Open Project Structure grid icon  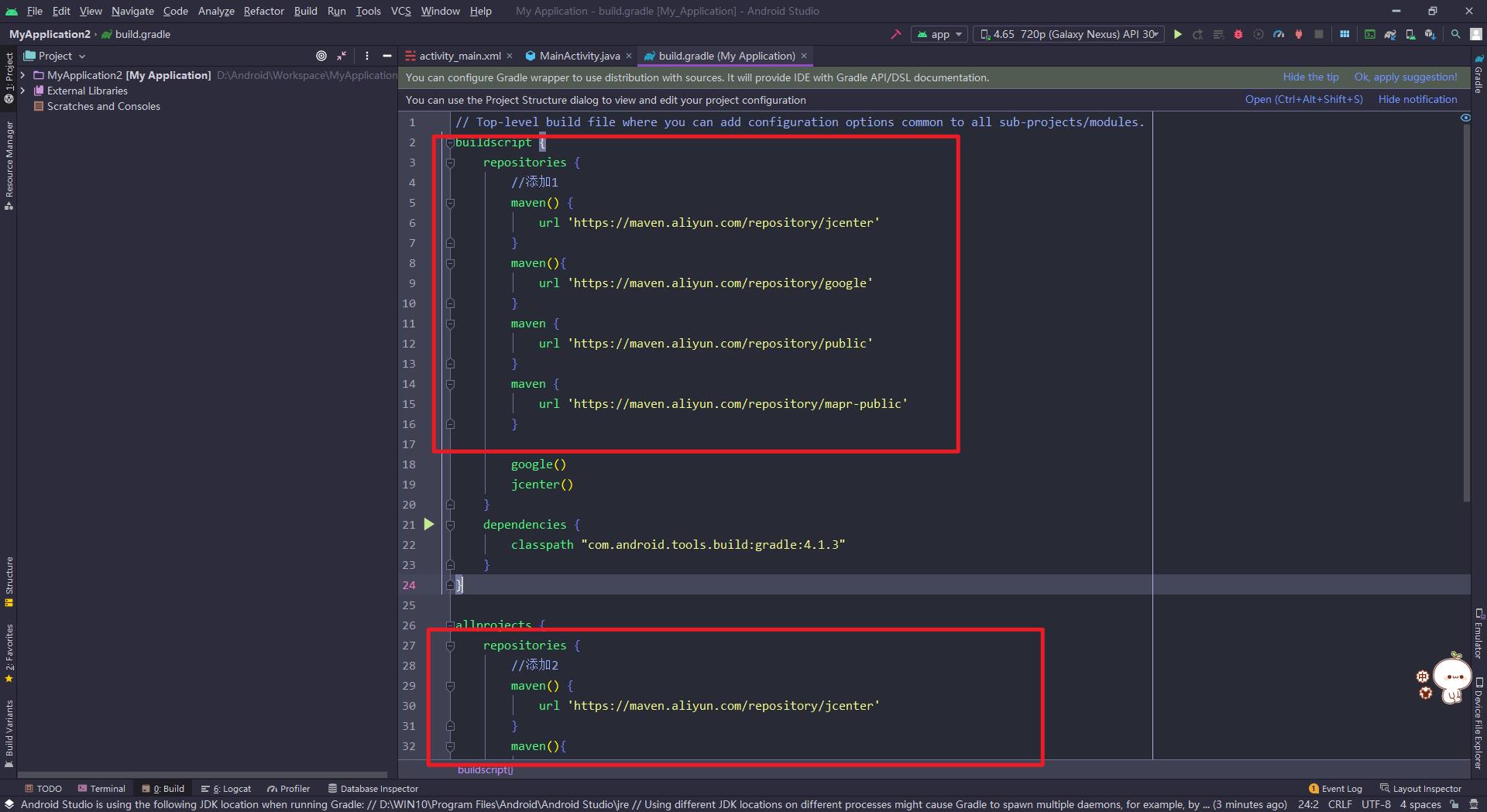(1344, 34)
